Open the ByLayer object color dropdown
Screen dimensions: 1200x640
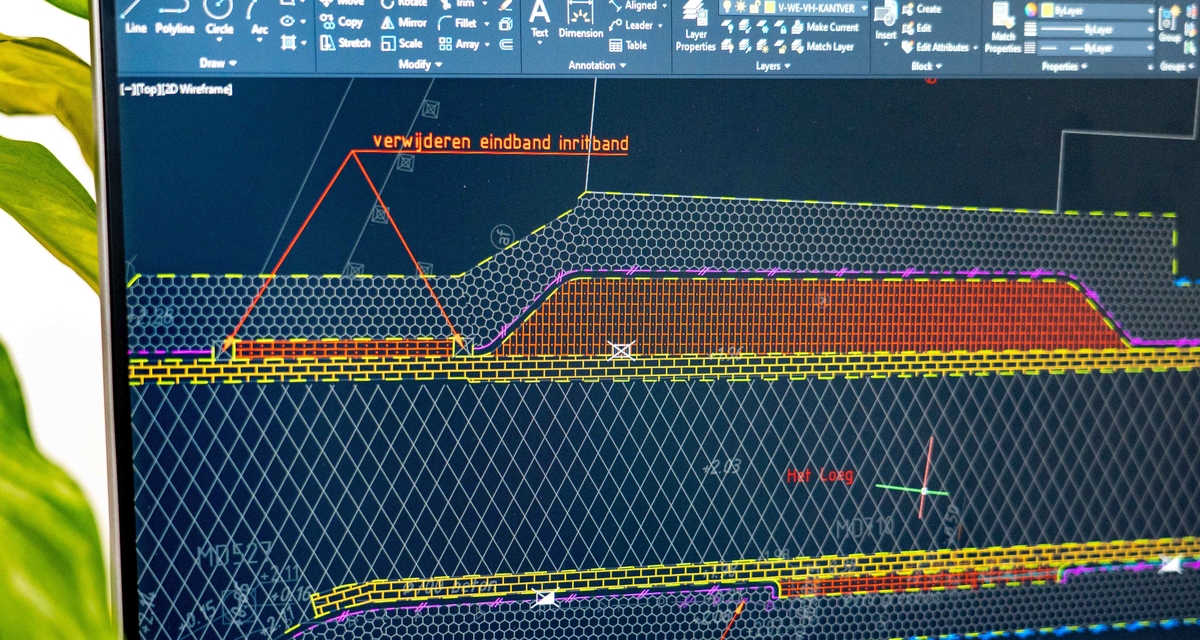pos(1149,11)
